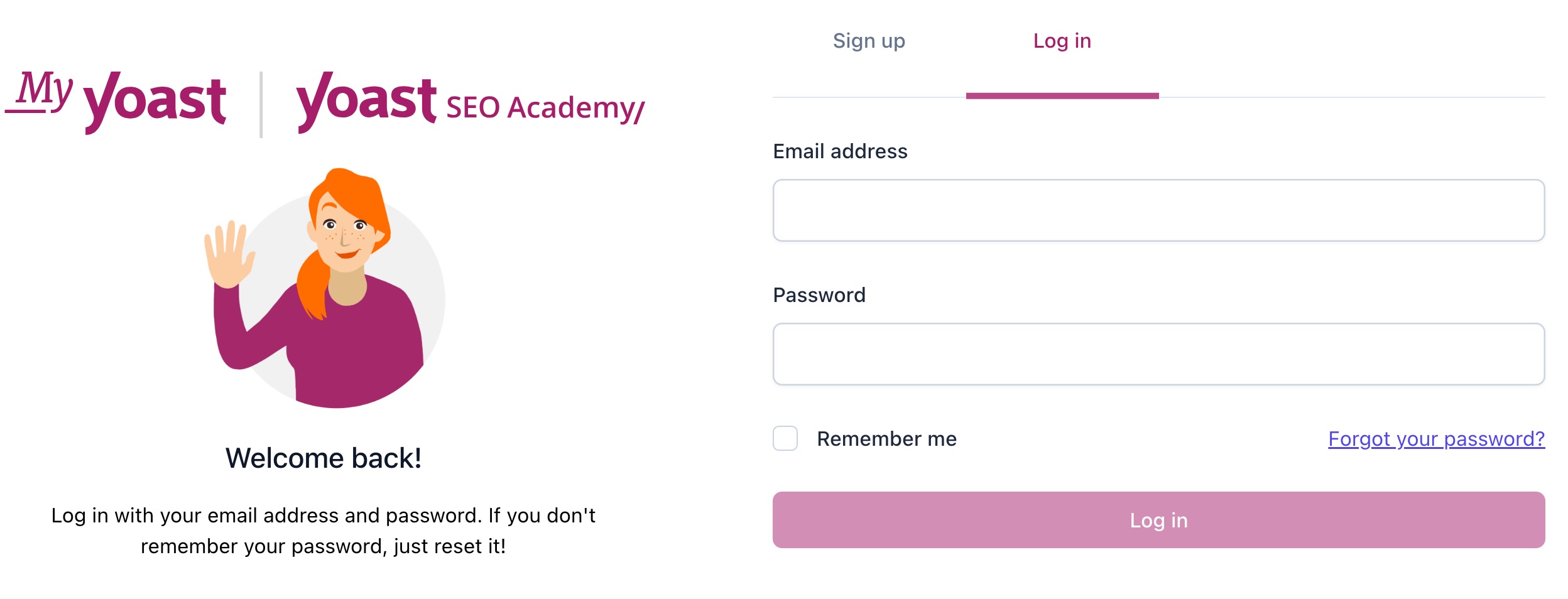Click the vertical divider between the logos
This screenshot has height=599, width=1568.
(261, 105)
